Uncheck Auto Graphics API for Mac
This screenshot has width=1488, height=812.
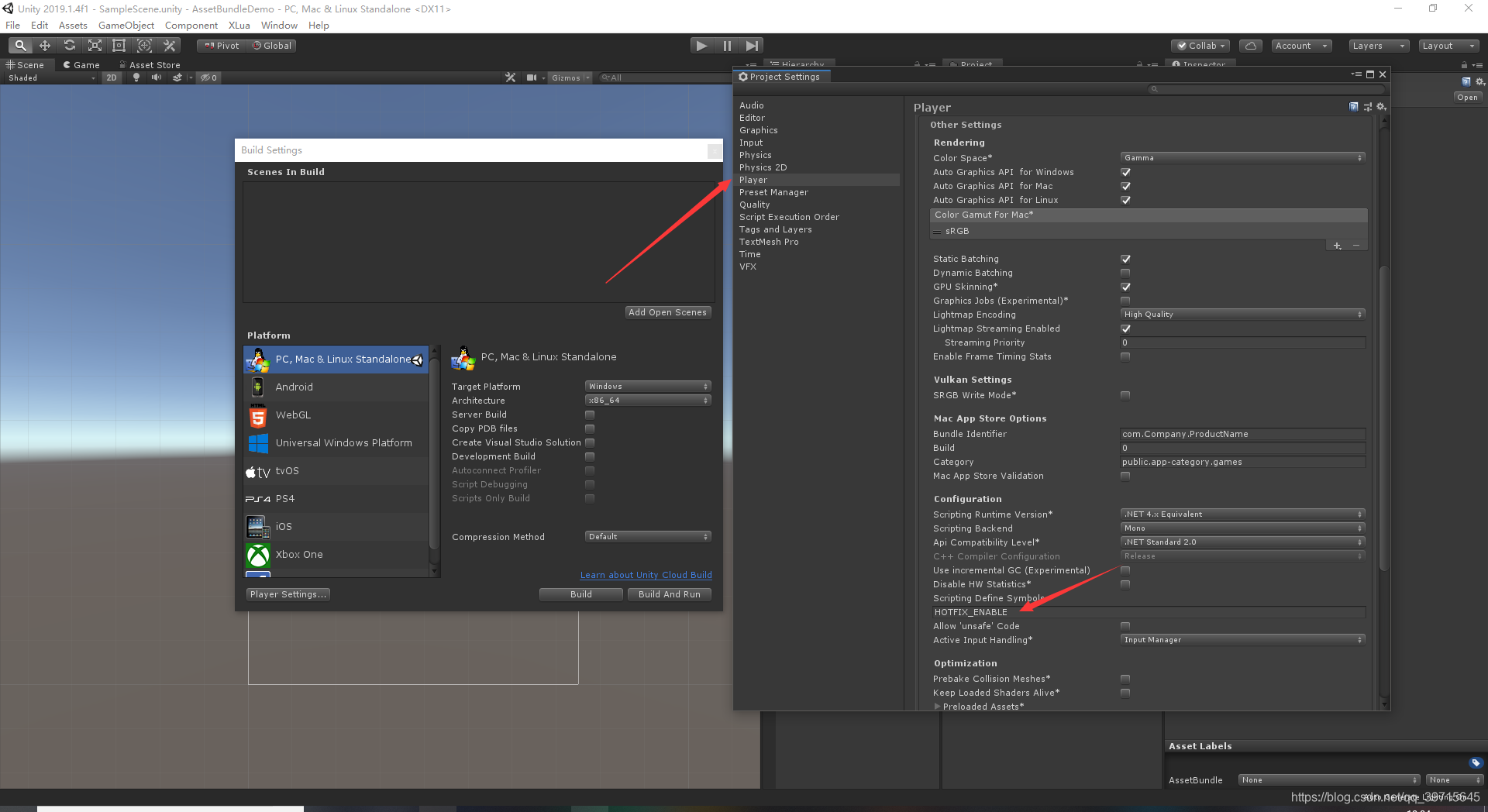(x=1125, y=186)
